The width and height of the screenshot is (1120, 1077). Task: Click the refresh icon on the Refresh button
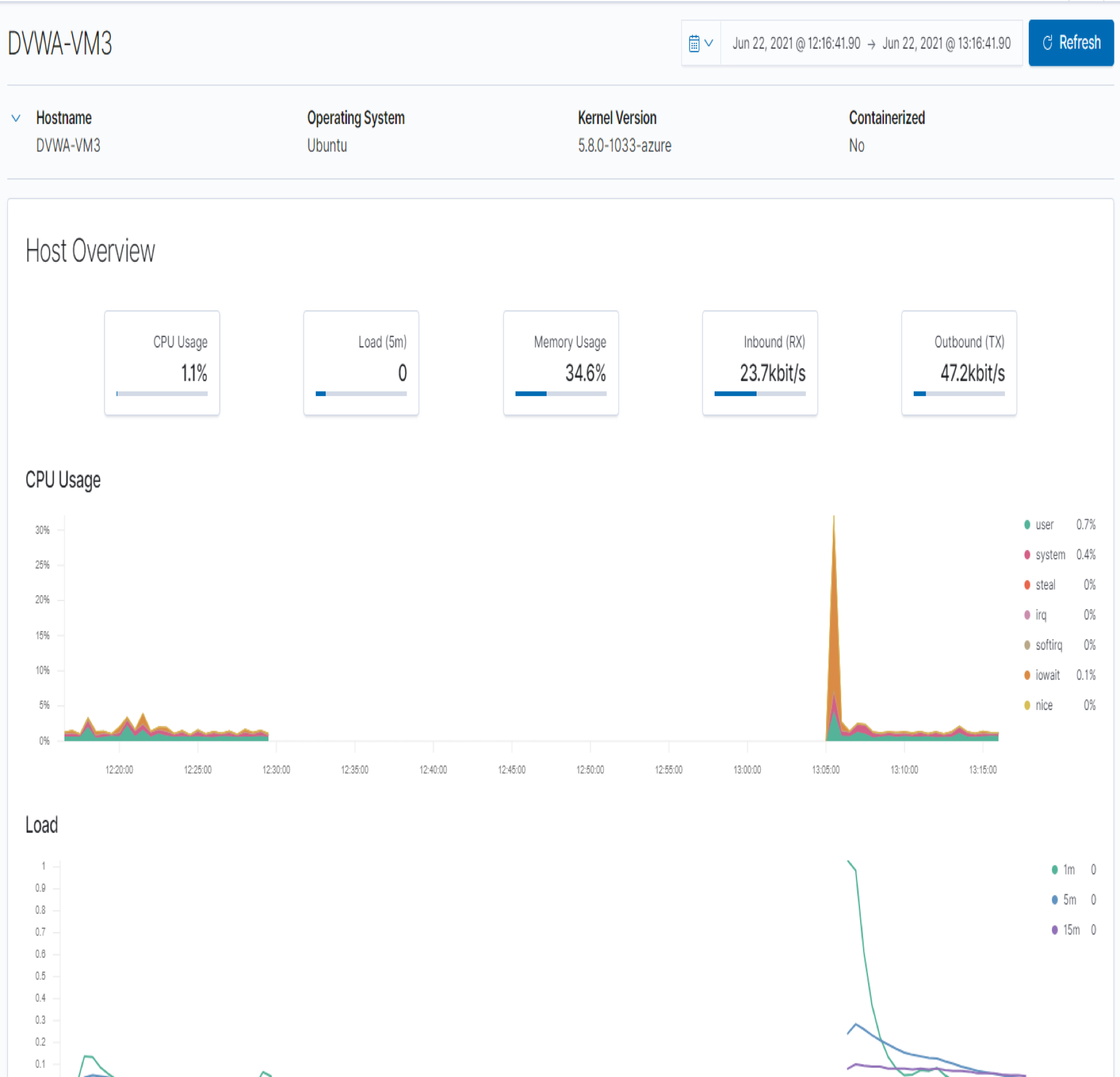(1047, 43)
